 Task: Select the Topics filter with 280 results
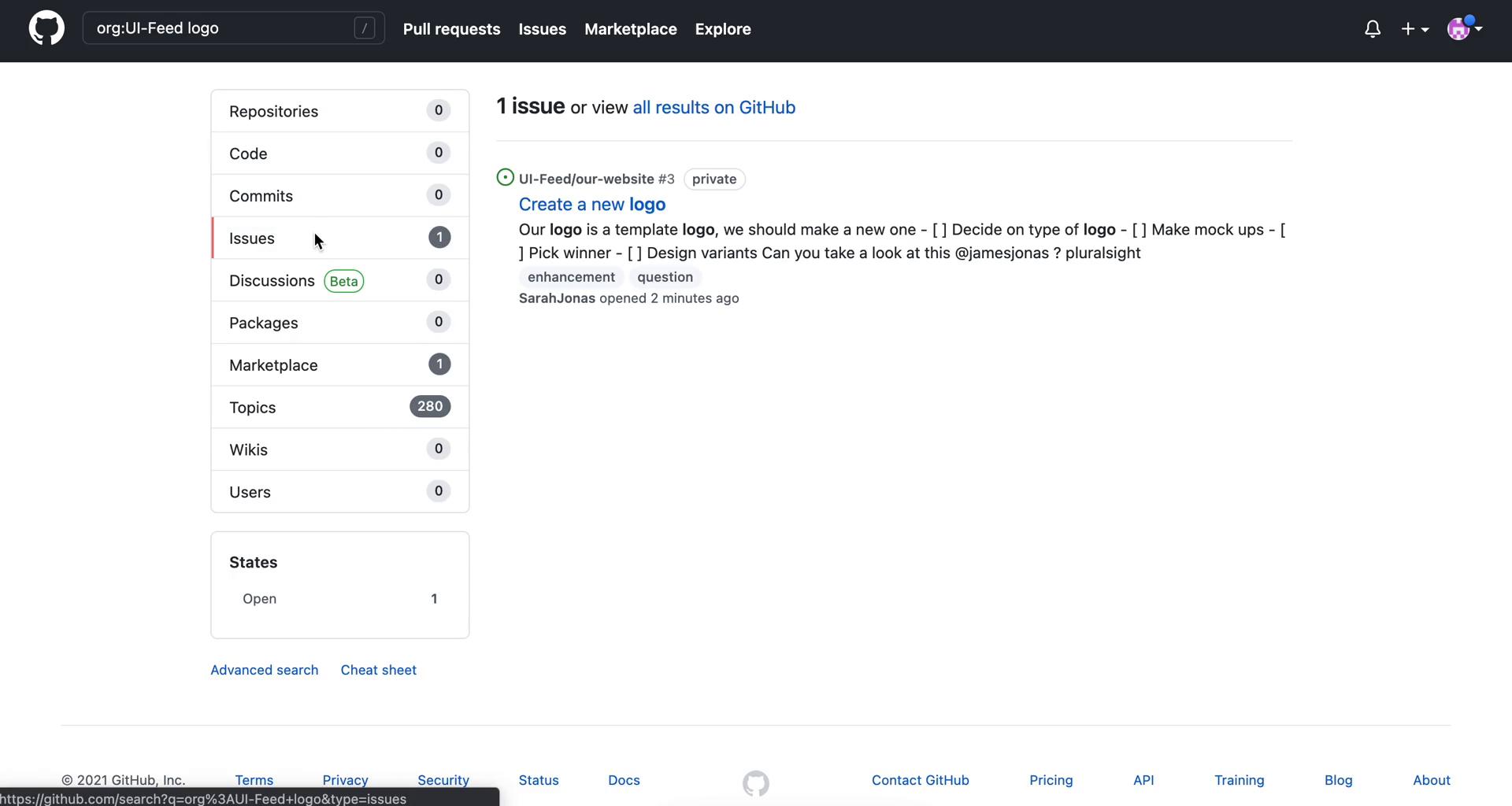tap(340, 408)
